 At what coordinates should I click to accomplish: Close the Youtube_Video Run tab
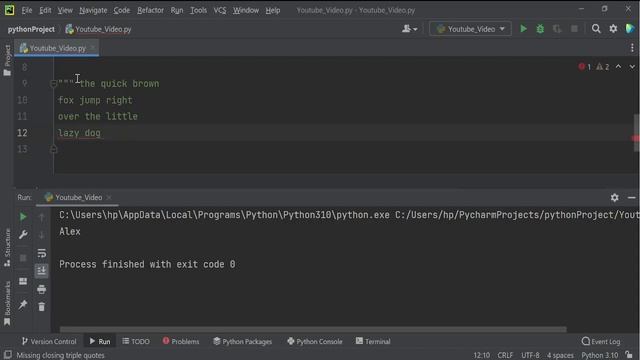(109, 198)
